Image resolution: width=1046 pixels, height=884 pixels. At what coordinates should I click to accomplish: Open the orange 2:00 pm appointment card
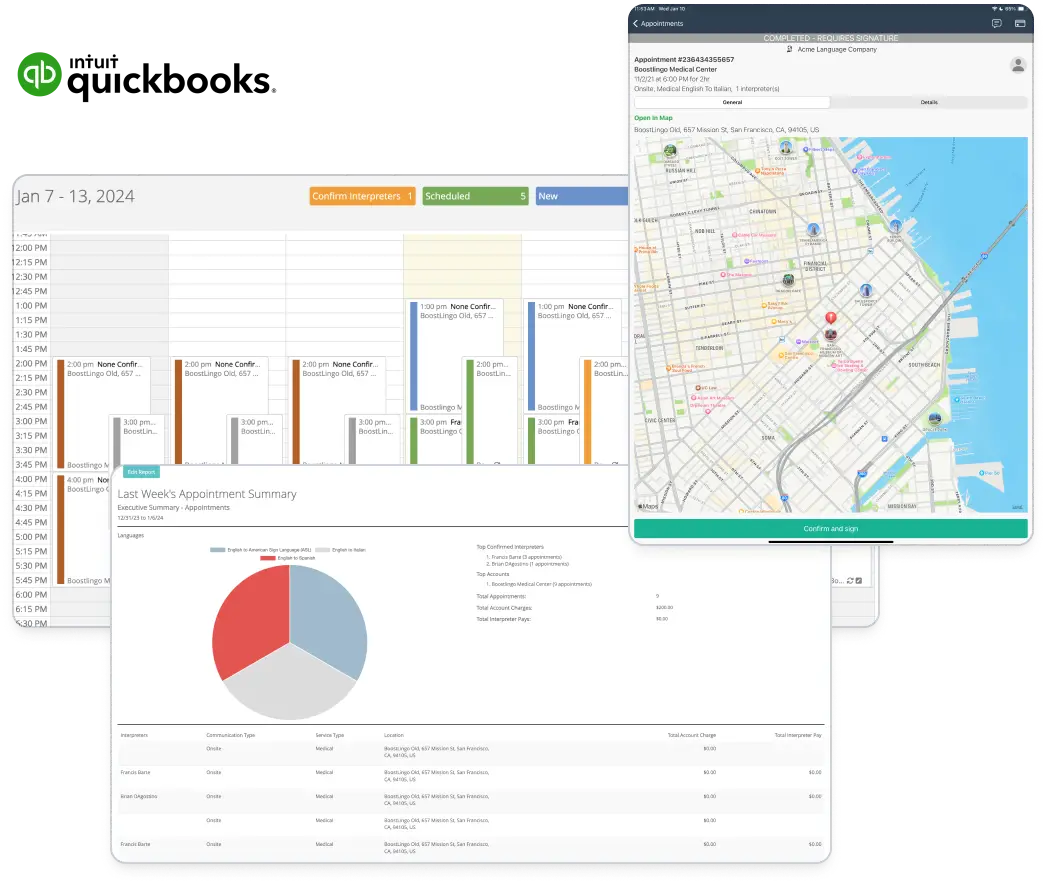604,410
